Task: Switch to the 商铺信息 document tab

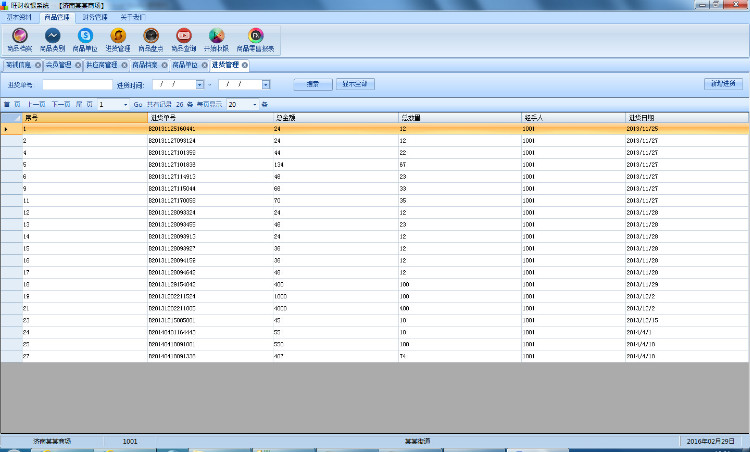Action: [19, 65]
